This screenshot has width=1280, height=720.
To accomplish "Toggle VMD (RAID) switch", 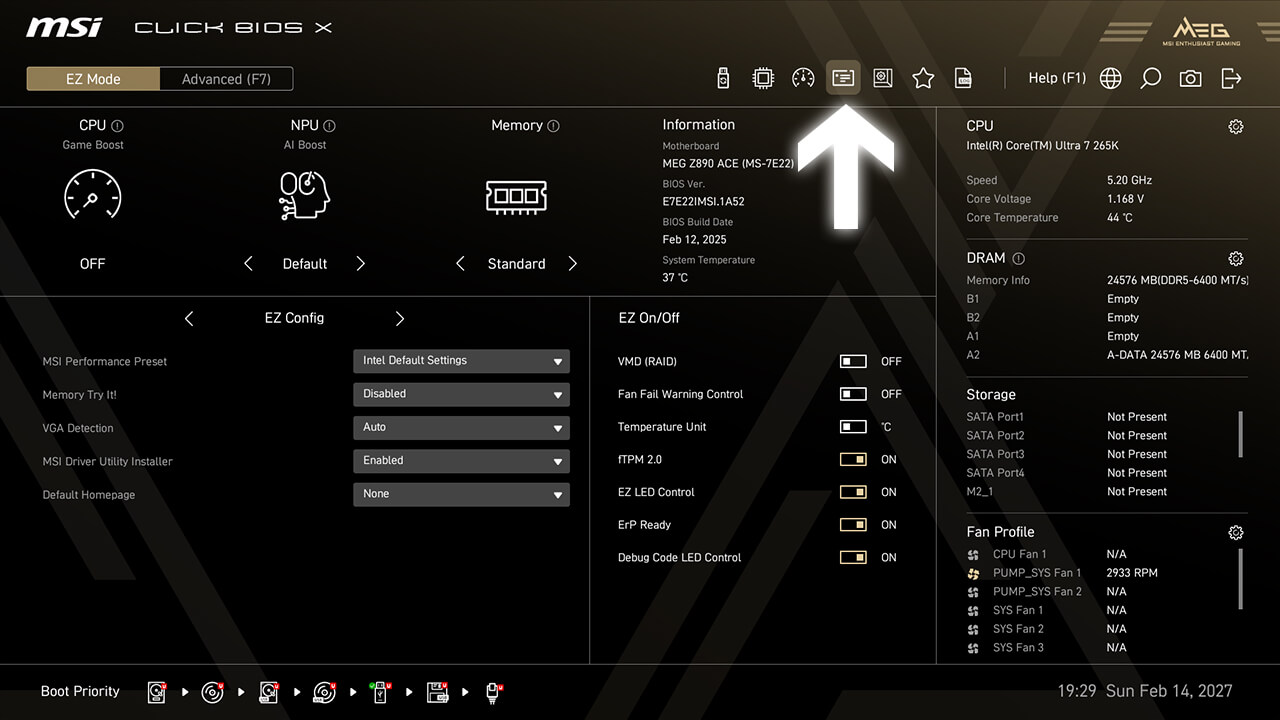I will 853,361.
